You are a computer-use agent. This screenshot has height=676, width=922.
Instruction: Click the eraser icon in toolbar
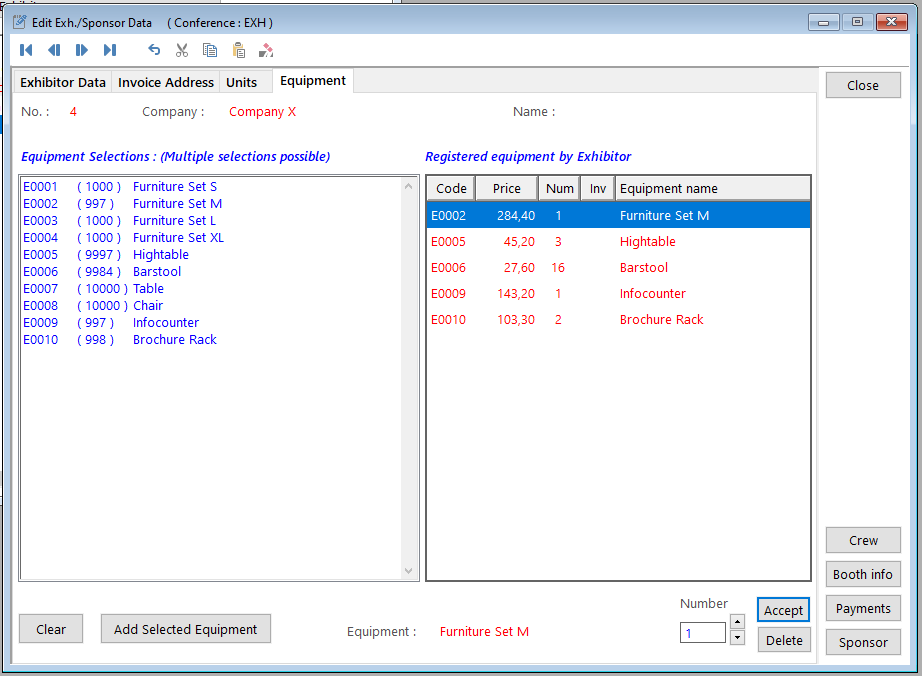[266, 50]
